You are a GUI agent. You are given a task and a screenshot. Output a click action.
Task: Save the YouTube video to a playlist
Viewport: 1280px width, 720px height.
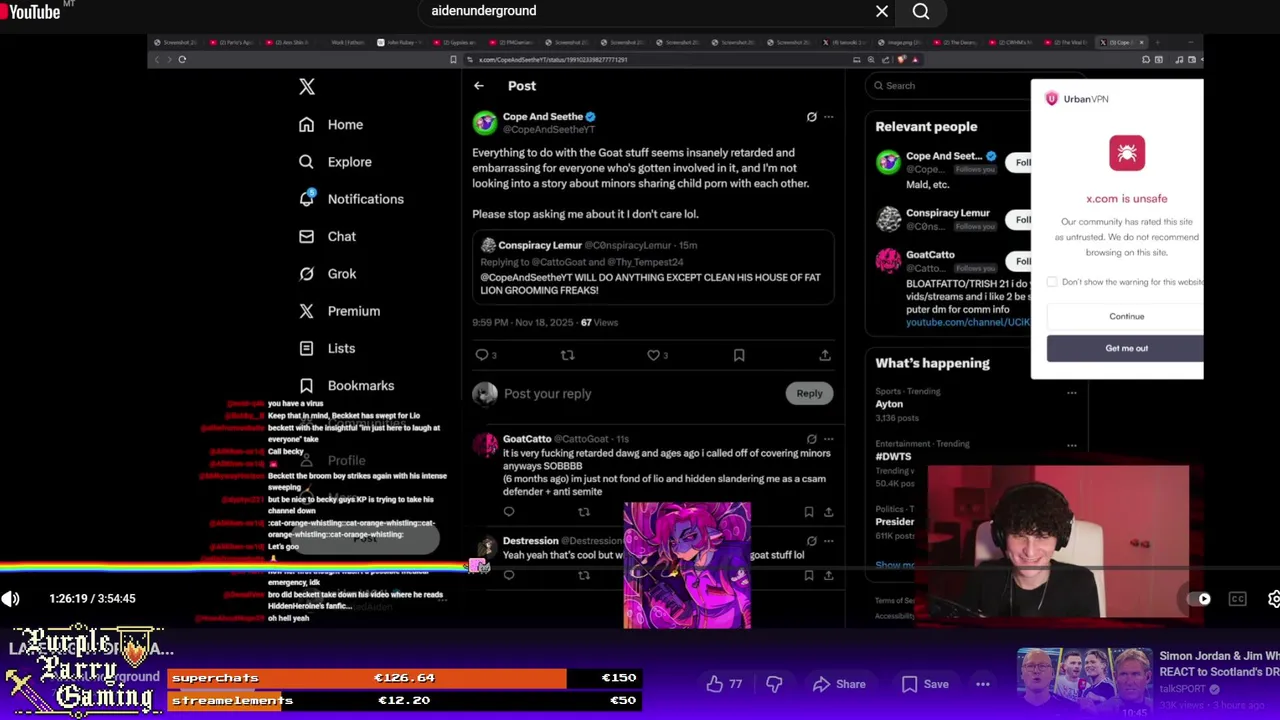click(x=925, y=684)
